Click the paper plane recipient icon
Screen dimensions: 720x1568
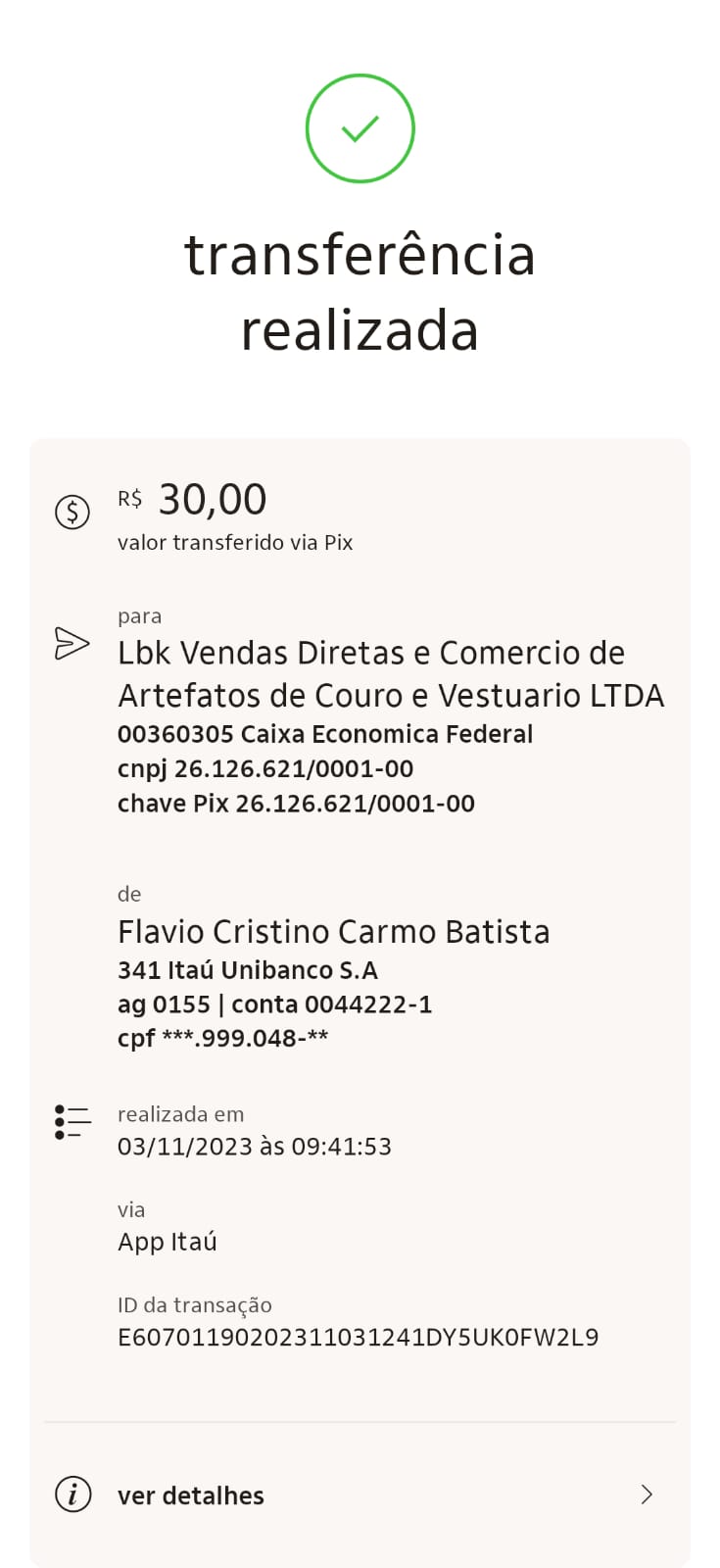[72, 643]
